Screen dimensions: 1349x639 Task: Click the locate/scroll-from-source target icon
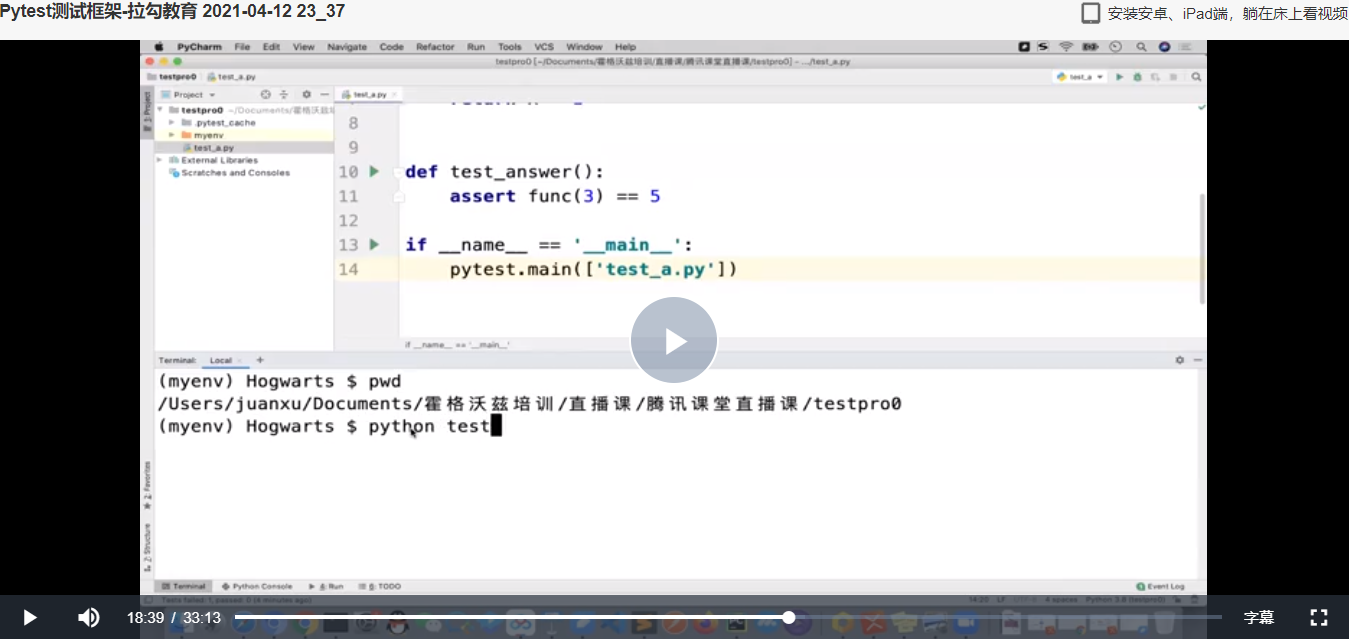click(x=266, y=95)
